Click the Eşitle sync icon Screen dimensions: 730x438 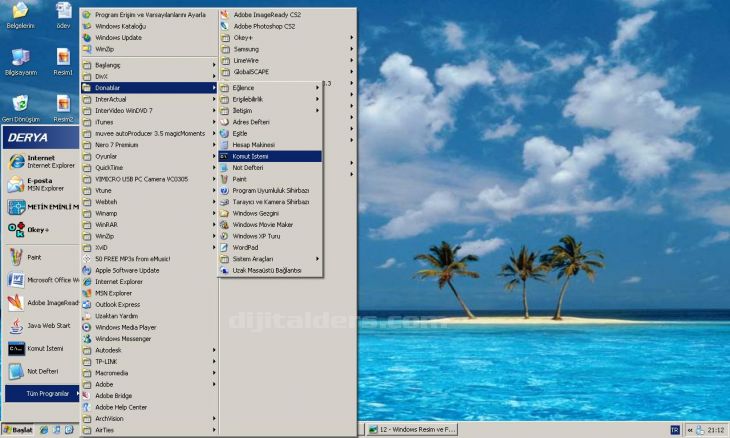click(x=224, y=134)
